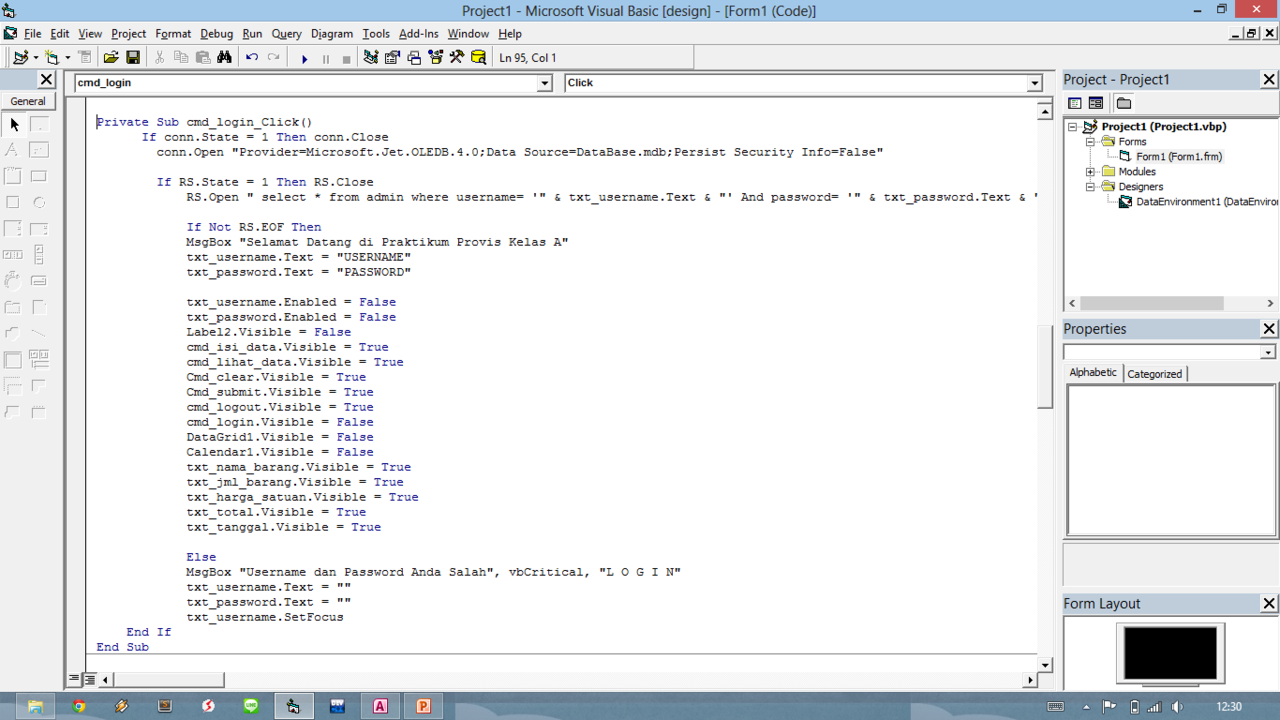Screen dimensions: 1280x720
Task: Expand the Modules folder
Action: (1092, 172)
